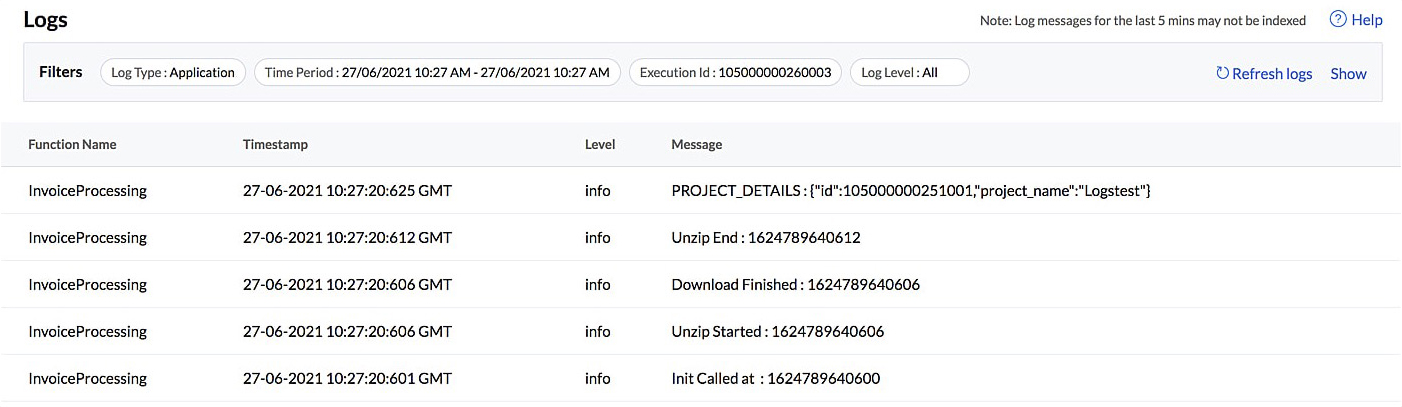
Task: Click the Level column header
Action: [600, 144]
